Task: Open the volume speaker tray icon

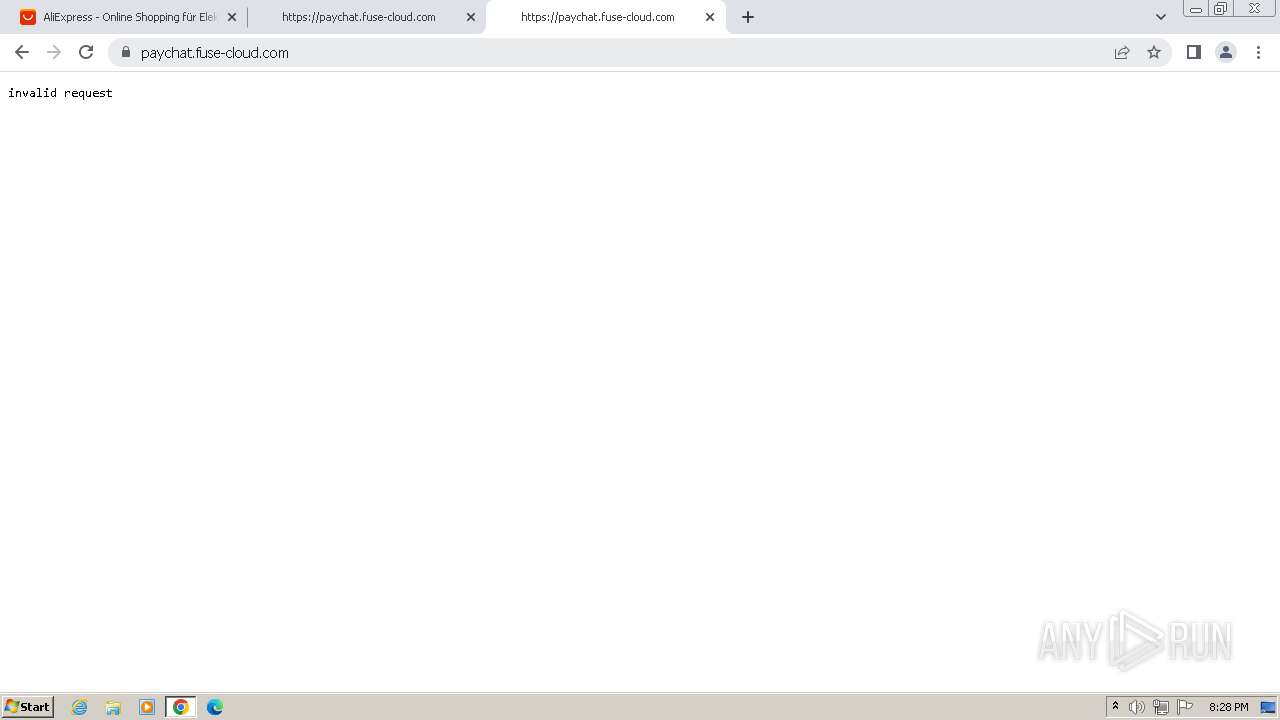Action: pyautogui.click(x=1137, y=707)
